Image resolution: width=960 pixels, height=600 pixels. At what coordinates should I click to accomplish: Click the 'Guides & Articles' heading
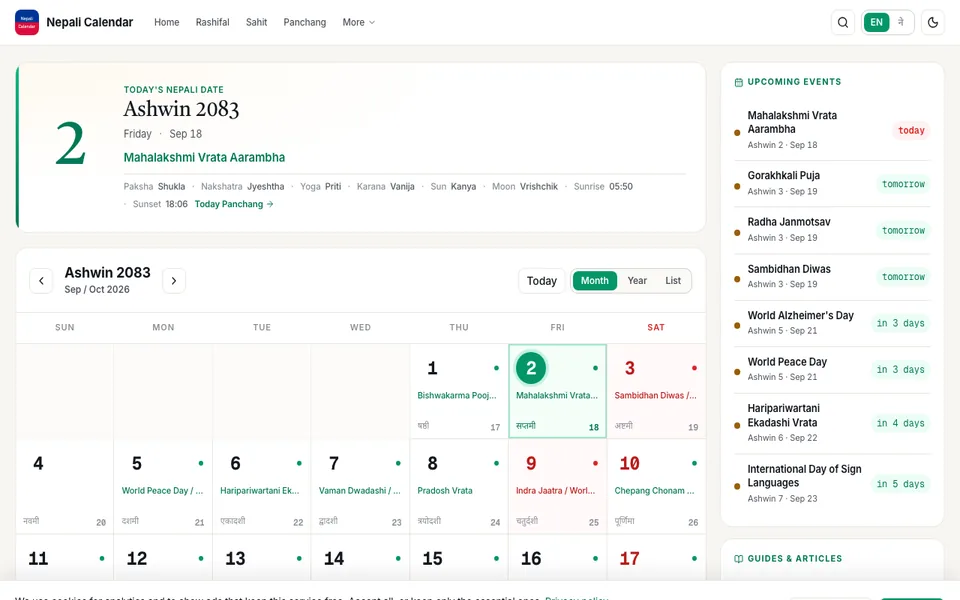pos(795,559)
